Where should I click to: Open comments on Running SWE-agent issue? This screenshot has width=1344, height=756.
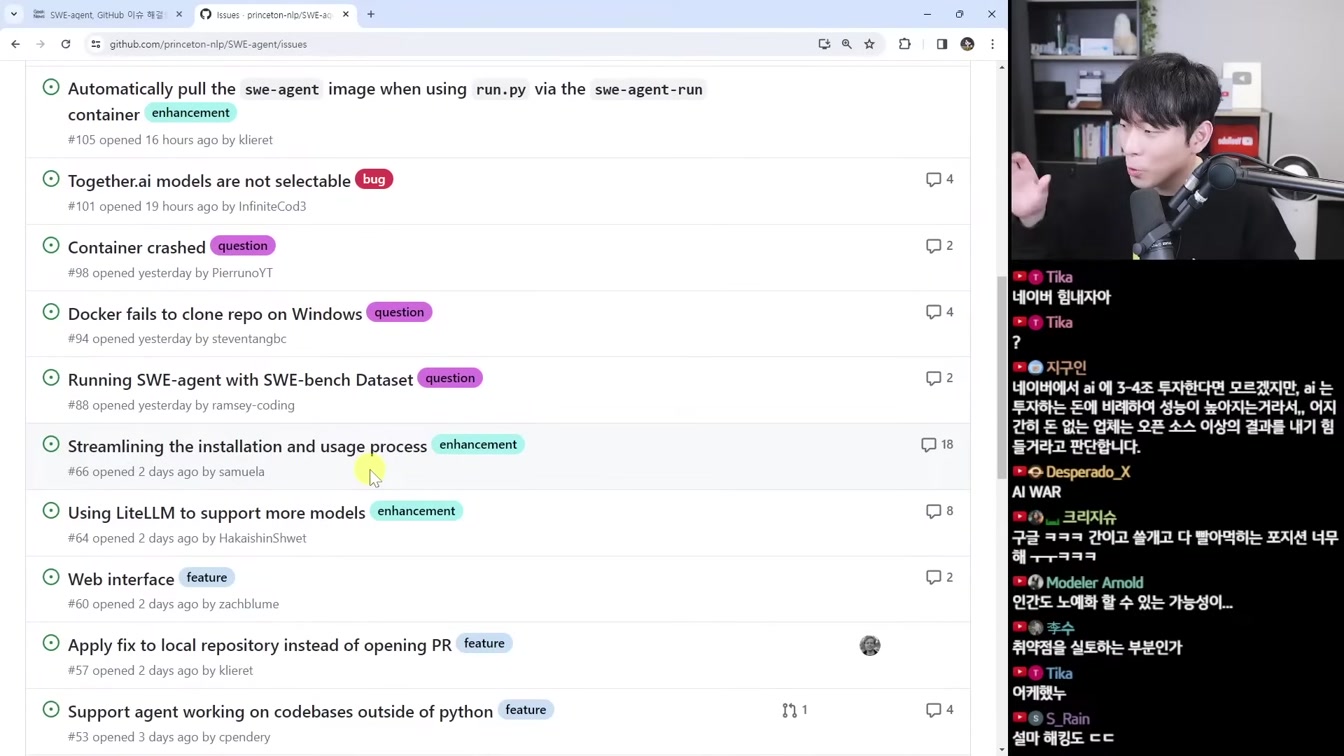pyautogui.click(x=939, y=378)
